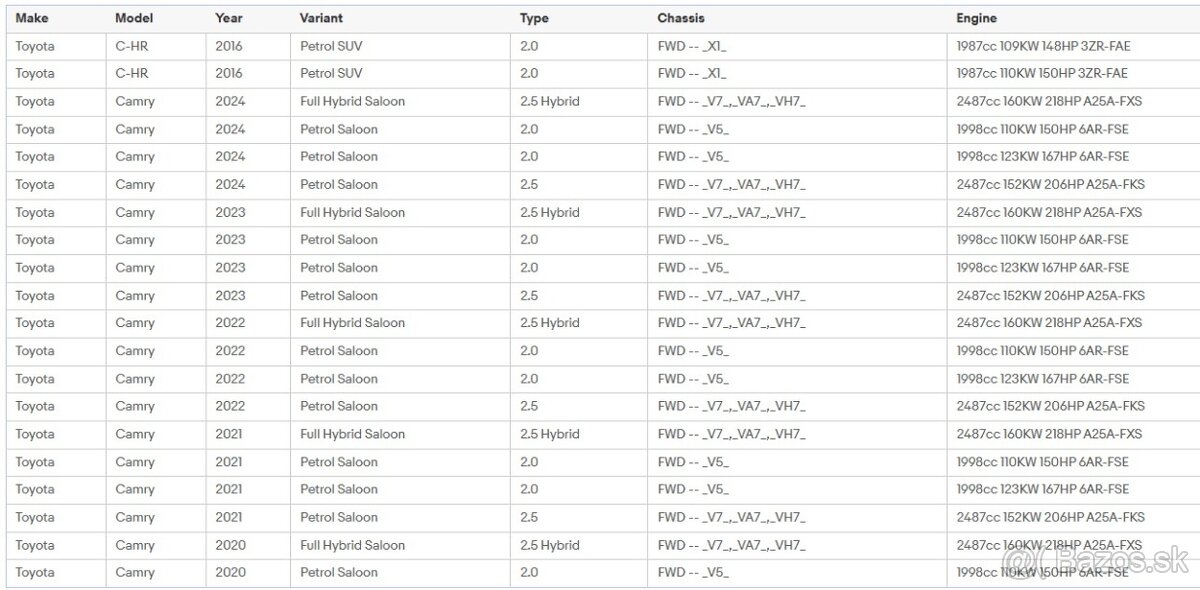Image resolution: width=1200 pixels, height=590 pixels.
Task: Click 2.5 Hybrid type in 2021 row
Action: 549,434
